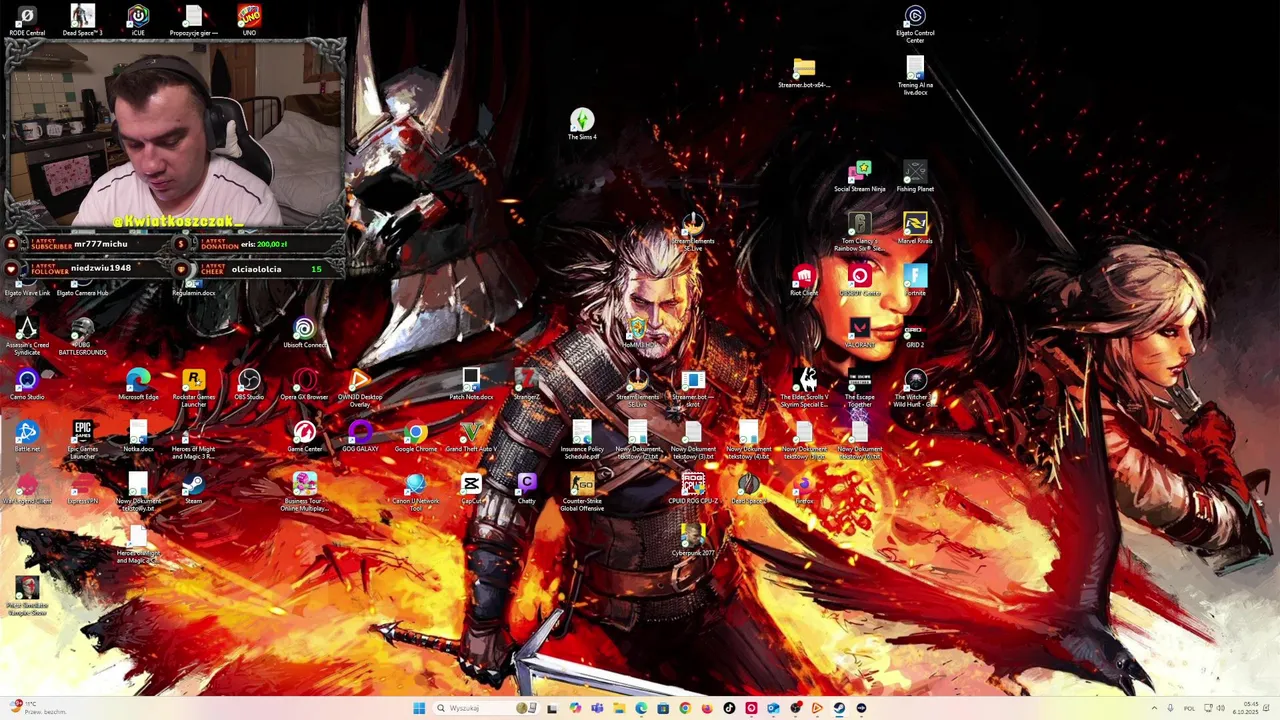Viewport: 1280px width, 720px height.
Task: Open GOG GALAXY desktop shortcut
Action: [x=360, y=437]
